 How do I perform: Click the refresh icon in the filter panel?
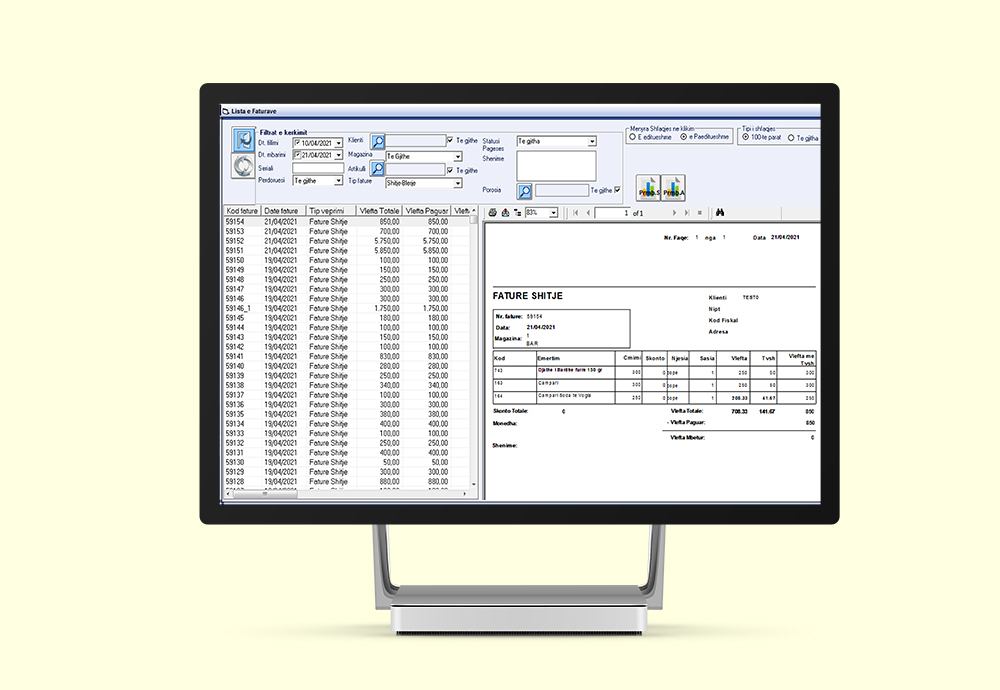click(241, 166)
